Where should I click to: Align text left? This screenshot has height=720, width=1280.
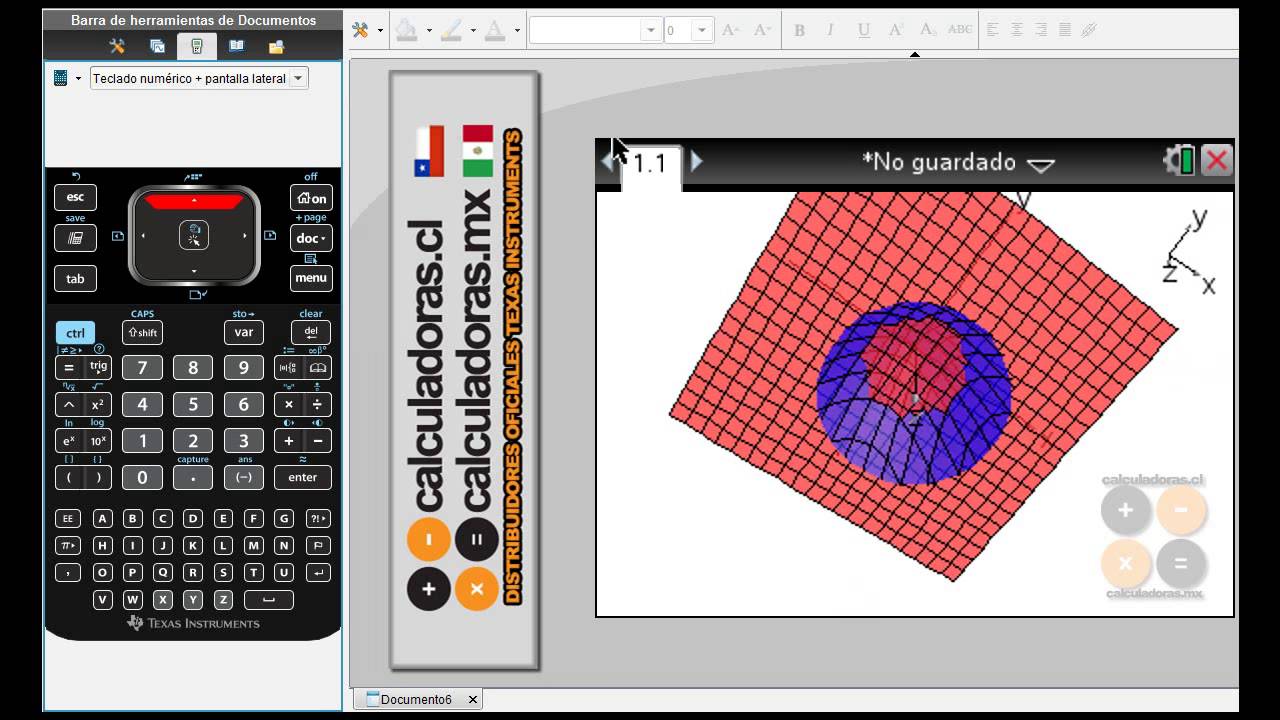pyautogui.click(x=993, y=30)
